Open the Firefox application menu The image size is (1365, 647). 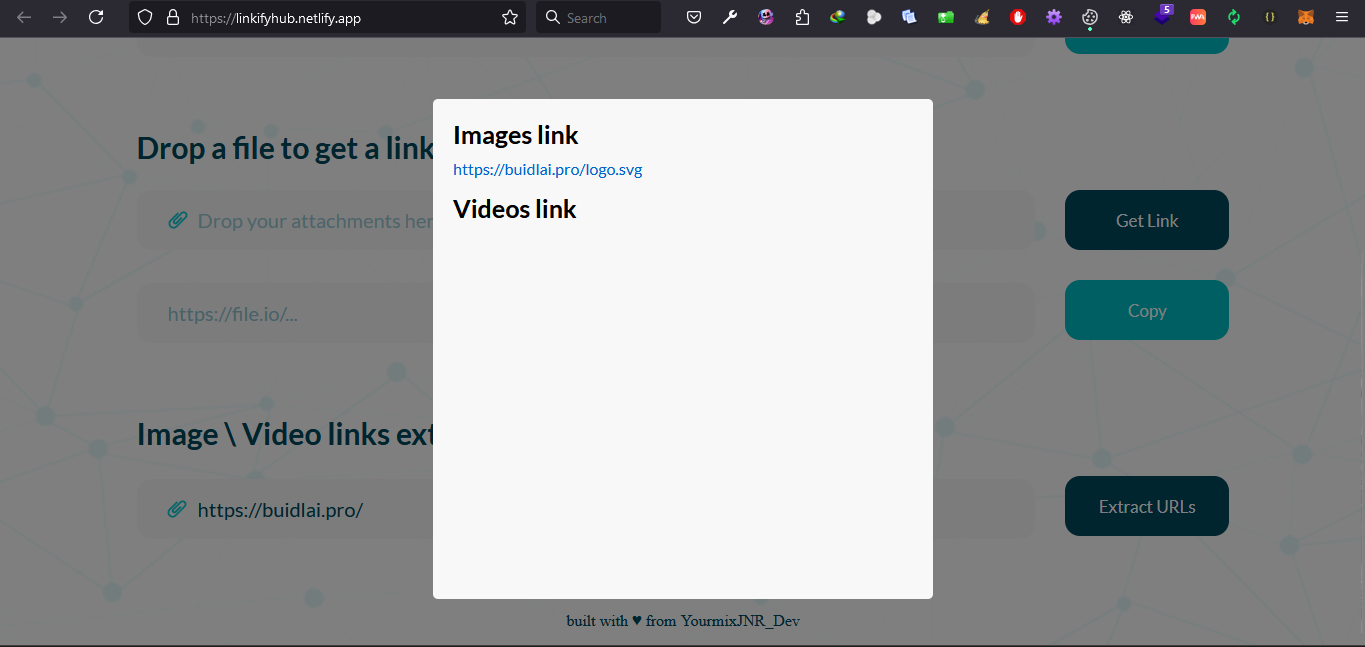coord(1342,17)
